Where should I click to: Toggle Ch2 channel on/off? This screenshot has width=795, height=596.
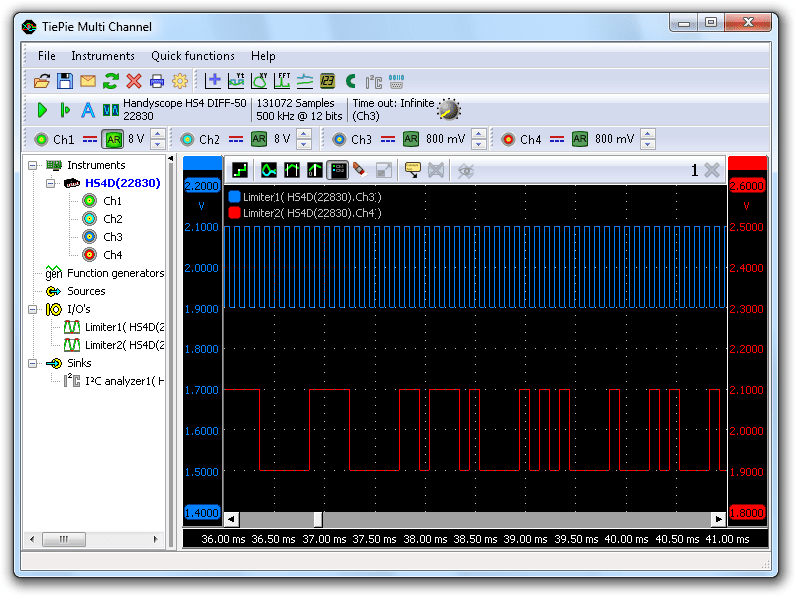pyautogui.click(x=187, y=139)
